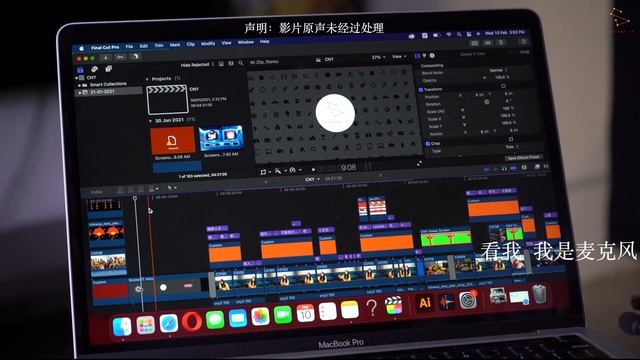Open the retime speedometer dropdown

295,170
